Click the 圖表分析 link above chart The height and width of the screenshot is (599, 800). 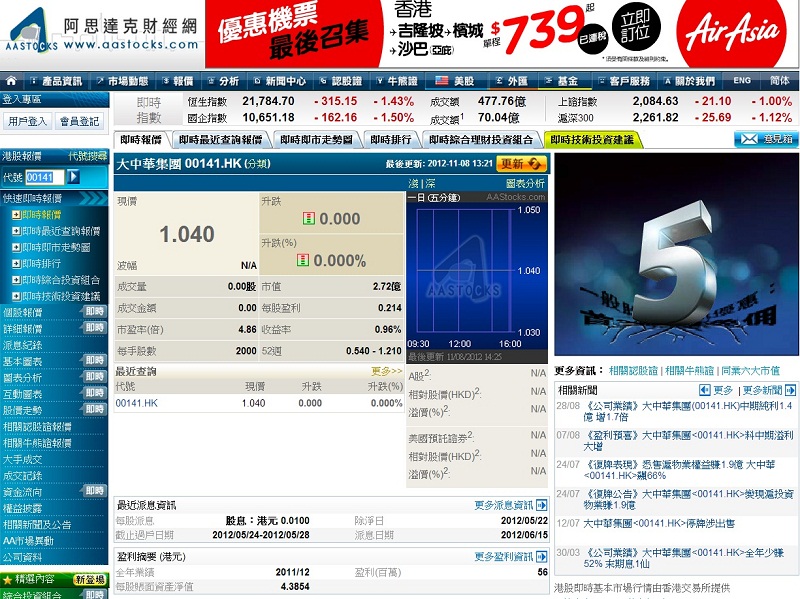tap(525, 183)
